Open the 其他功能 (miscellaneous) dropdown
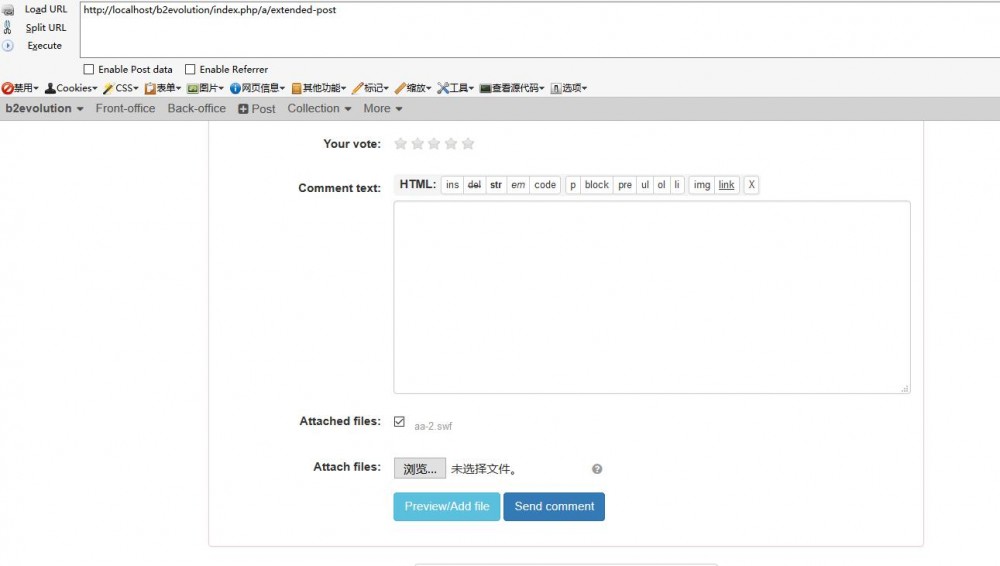1000x566 pixels. pos(319,88)
